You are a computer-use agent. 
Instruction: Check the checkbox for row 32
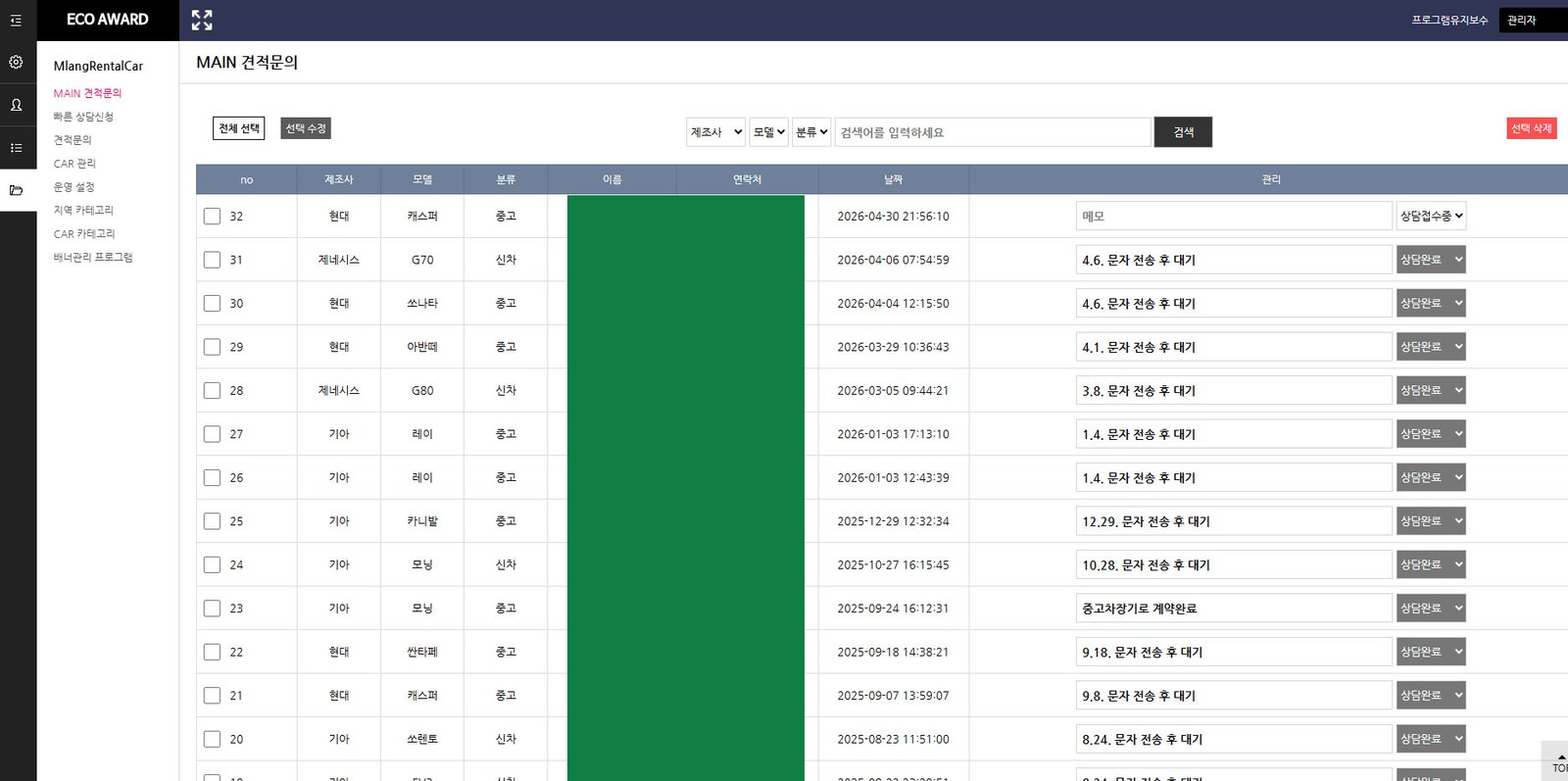(212, 216)
